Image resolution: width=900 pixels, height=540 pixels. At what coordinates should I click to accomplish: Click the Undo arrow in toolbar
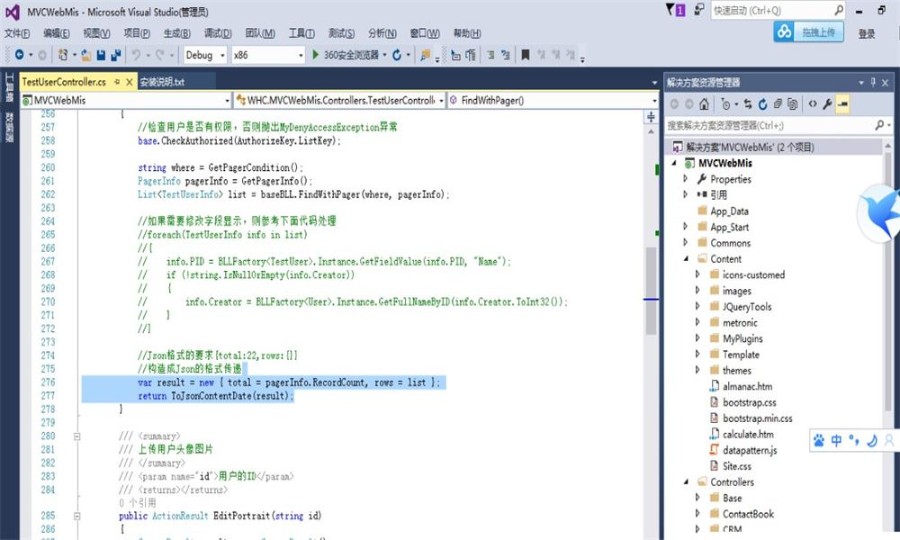tap(136, 55)
